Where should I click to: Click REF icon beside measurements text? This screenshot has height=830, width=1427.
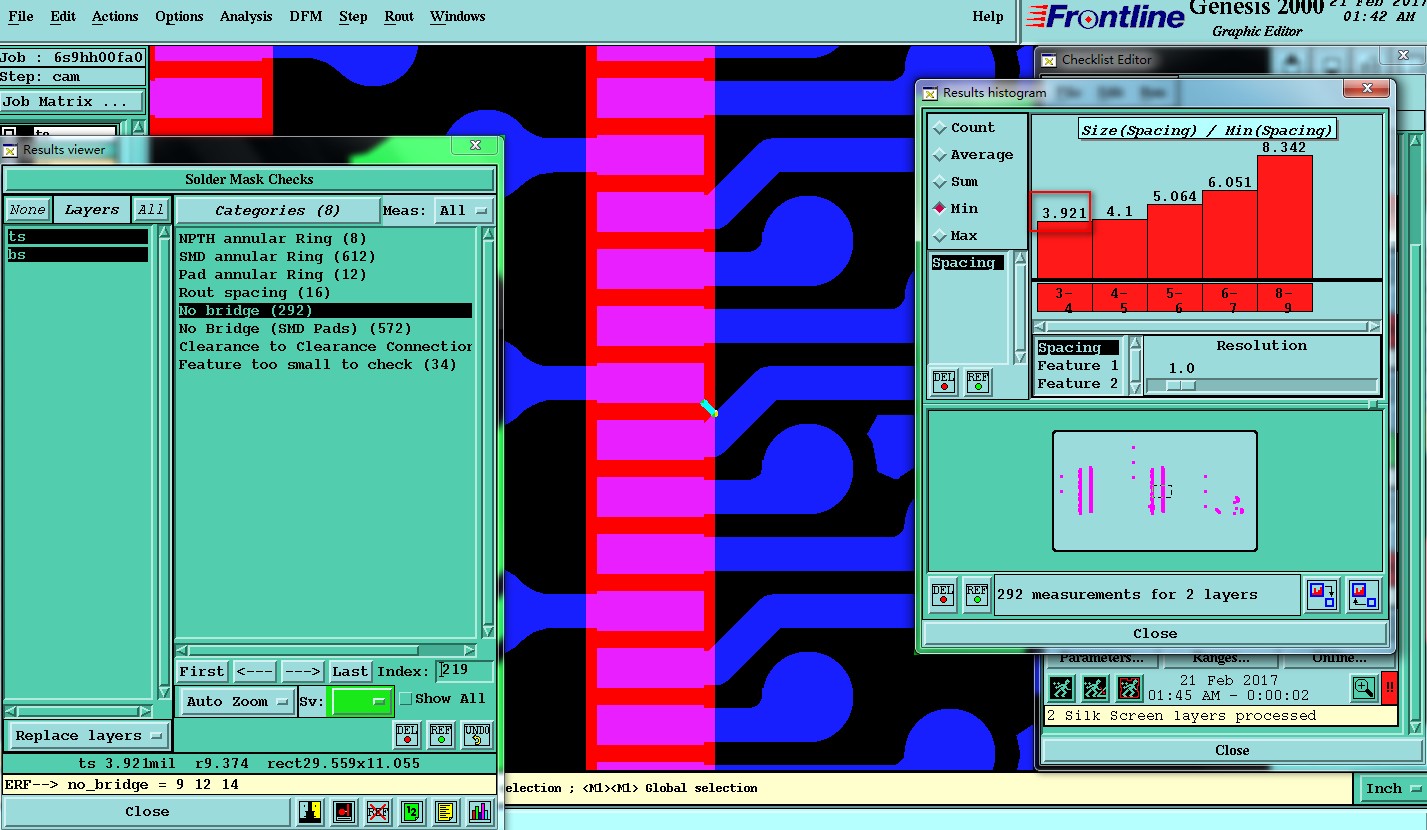[x=977, y=594]
